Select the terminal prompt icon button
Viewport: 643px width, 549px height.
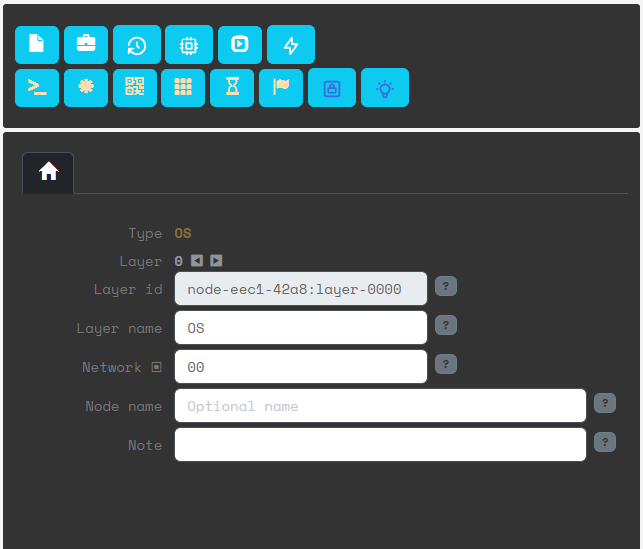coord(37,88)
